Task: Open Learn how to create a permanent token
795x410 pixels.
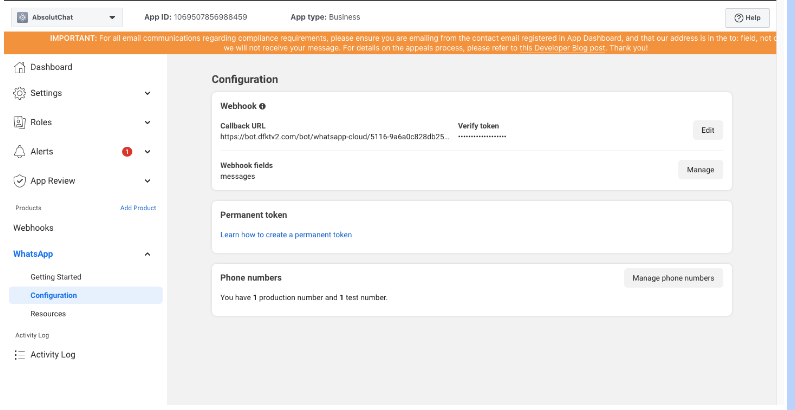Action: 286,235
